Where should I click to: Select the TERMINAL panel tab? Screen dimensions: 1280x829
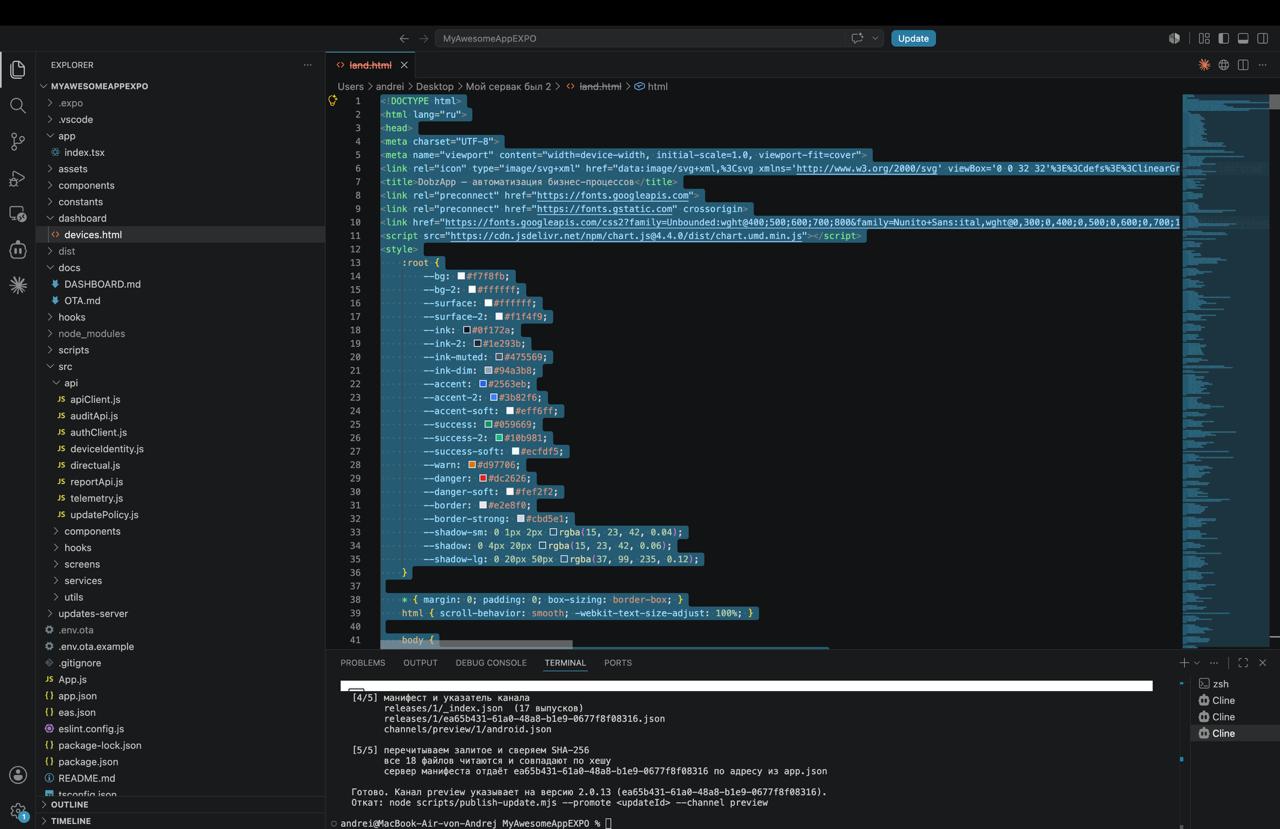tap(565, 662)
